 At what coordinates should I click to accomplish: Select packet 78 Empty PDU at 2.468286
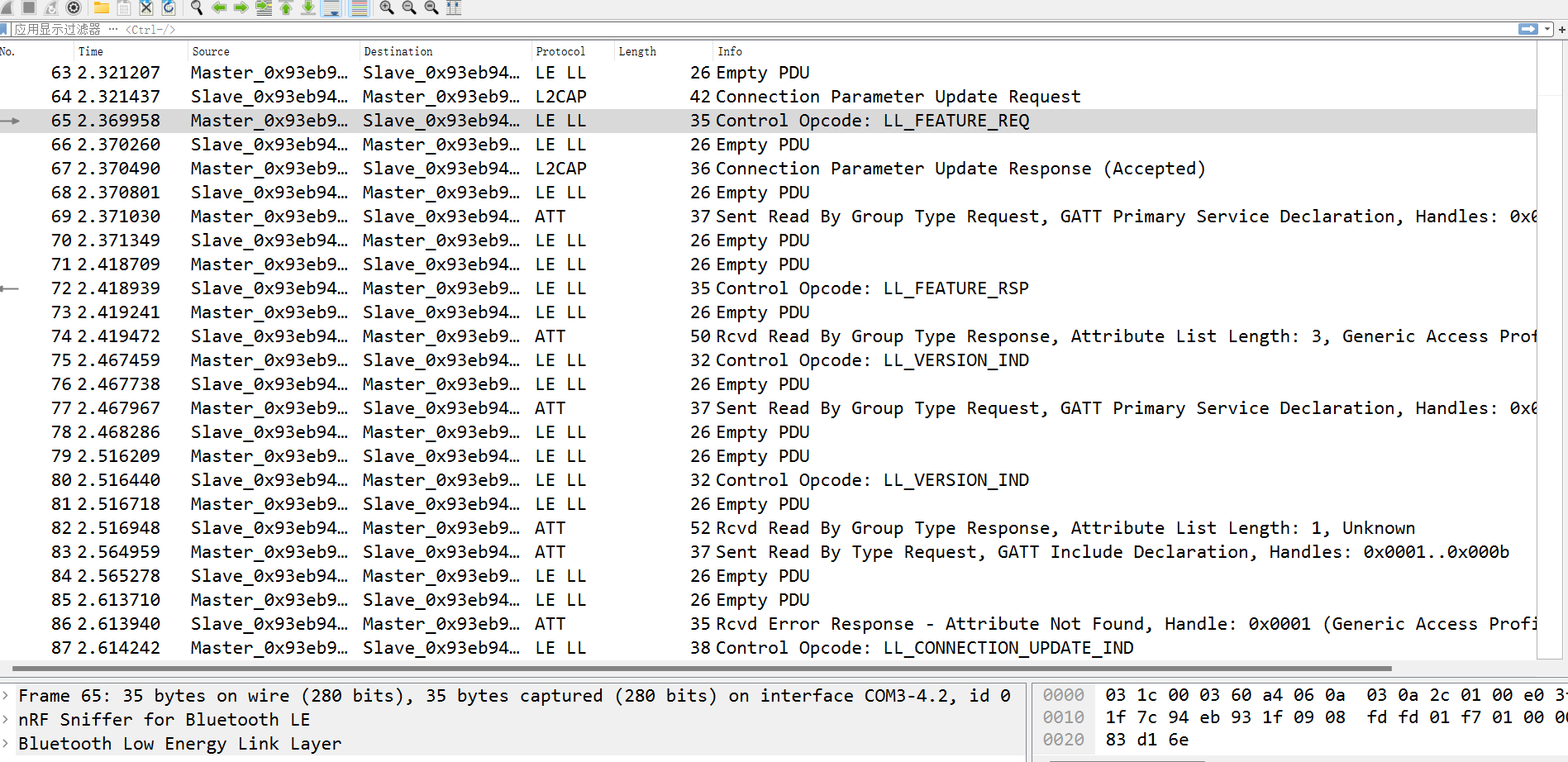coord(768,432)
